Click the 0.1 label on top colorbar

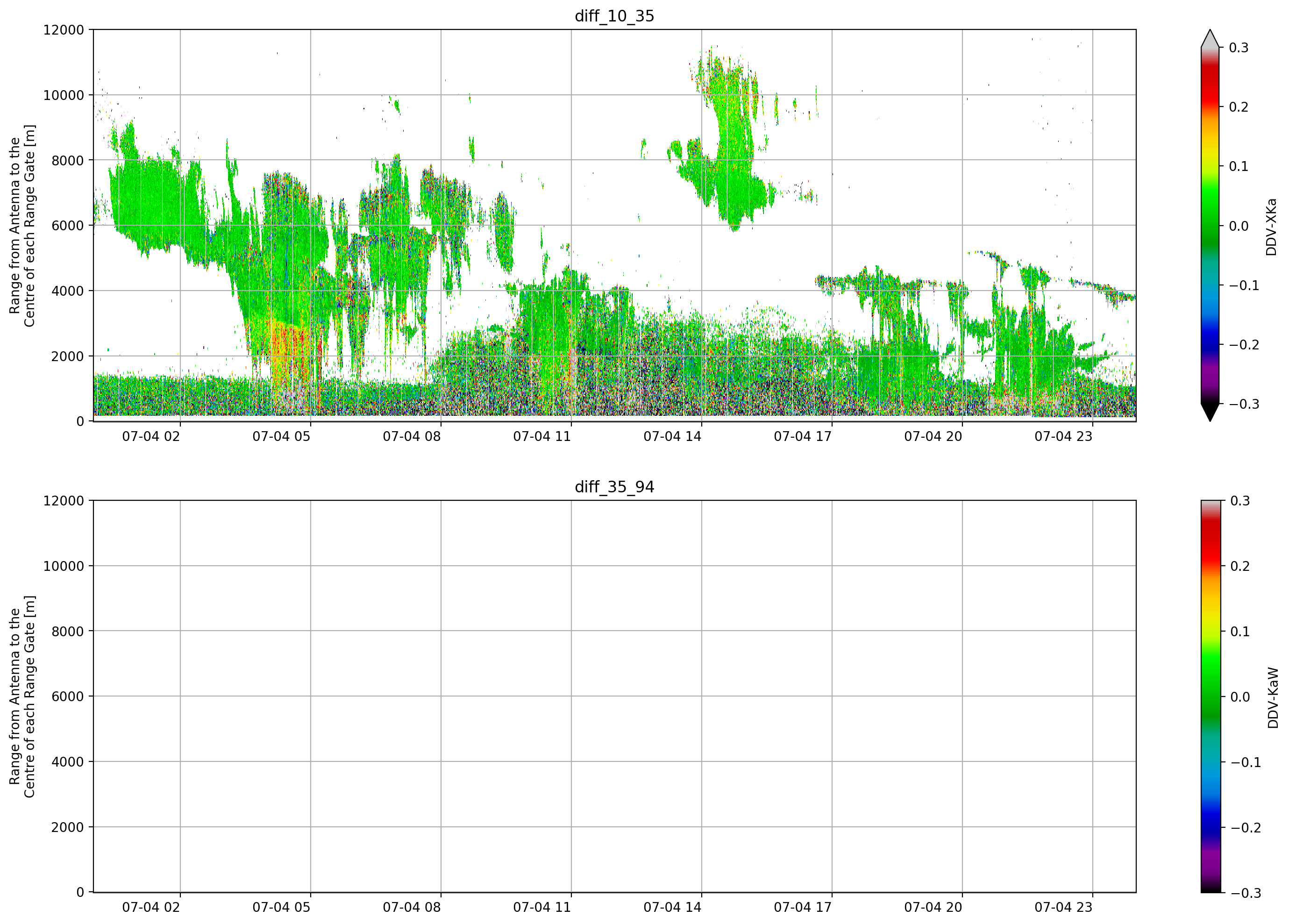1239,166
